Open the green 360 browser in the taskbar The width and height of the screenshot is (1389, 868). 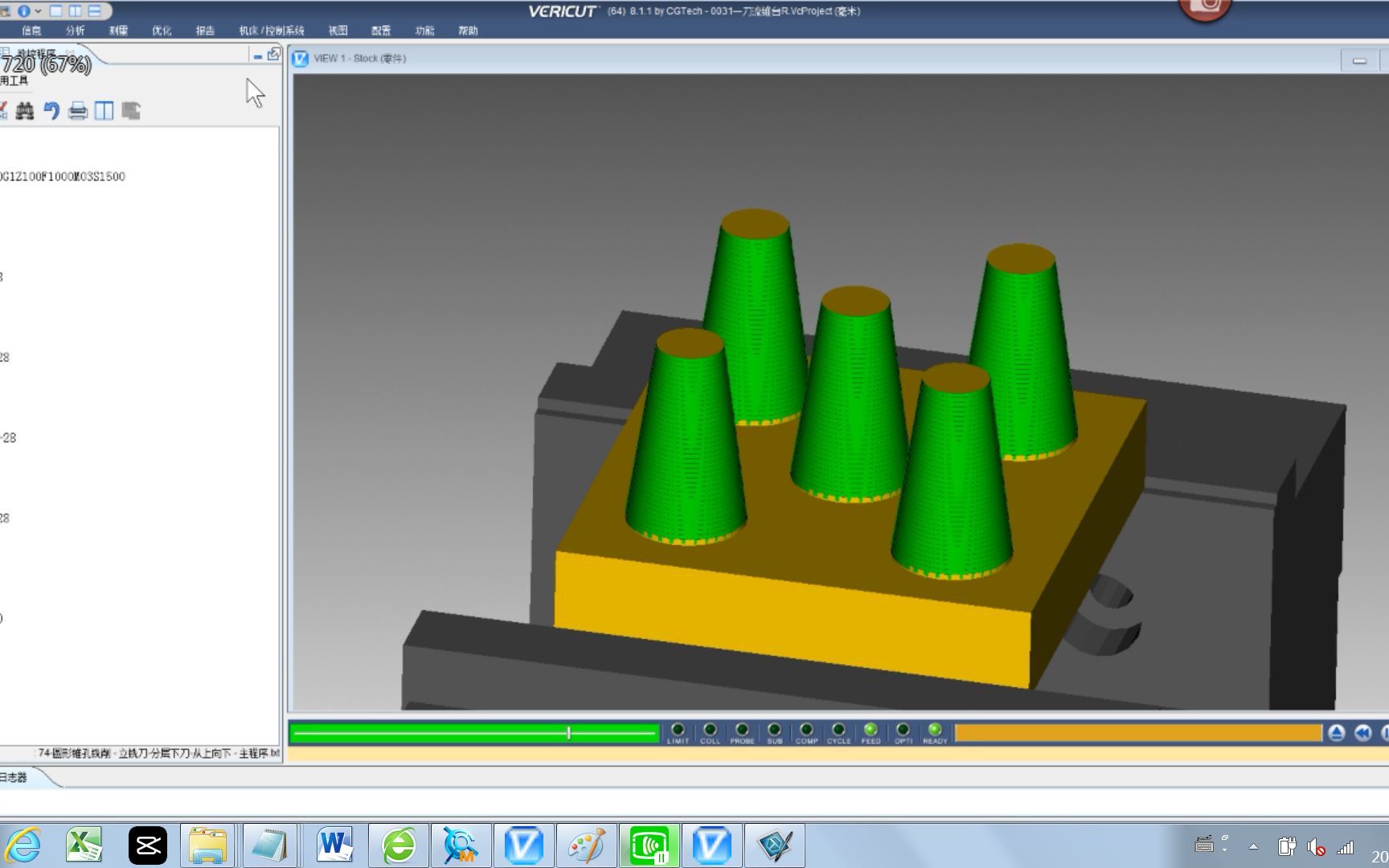pyautogui.click(x=399, y=845)
